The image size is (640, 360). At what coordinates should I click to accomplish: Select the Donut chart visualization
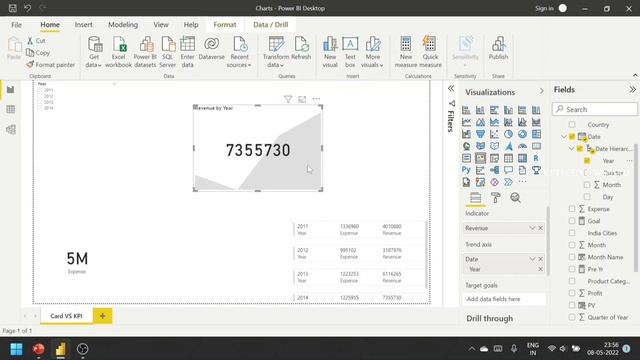coord(522,134)
